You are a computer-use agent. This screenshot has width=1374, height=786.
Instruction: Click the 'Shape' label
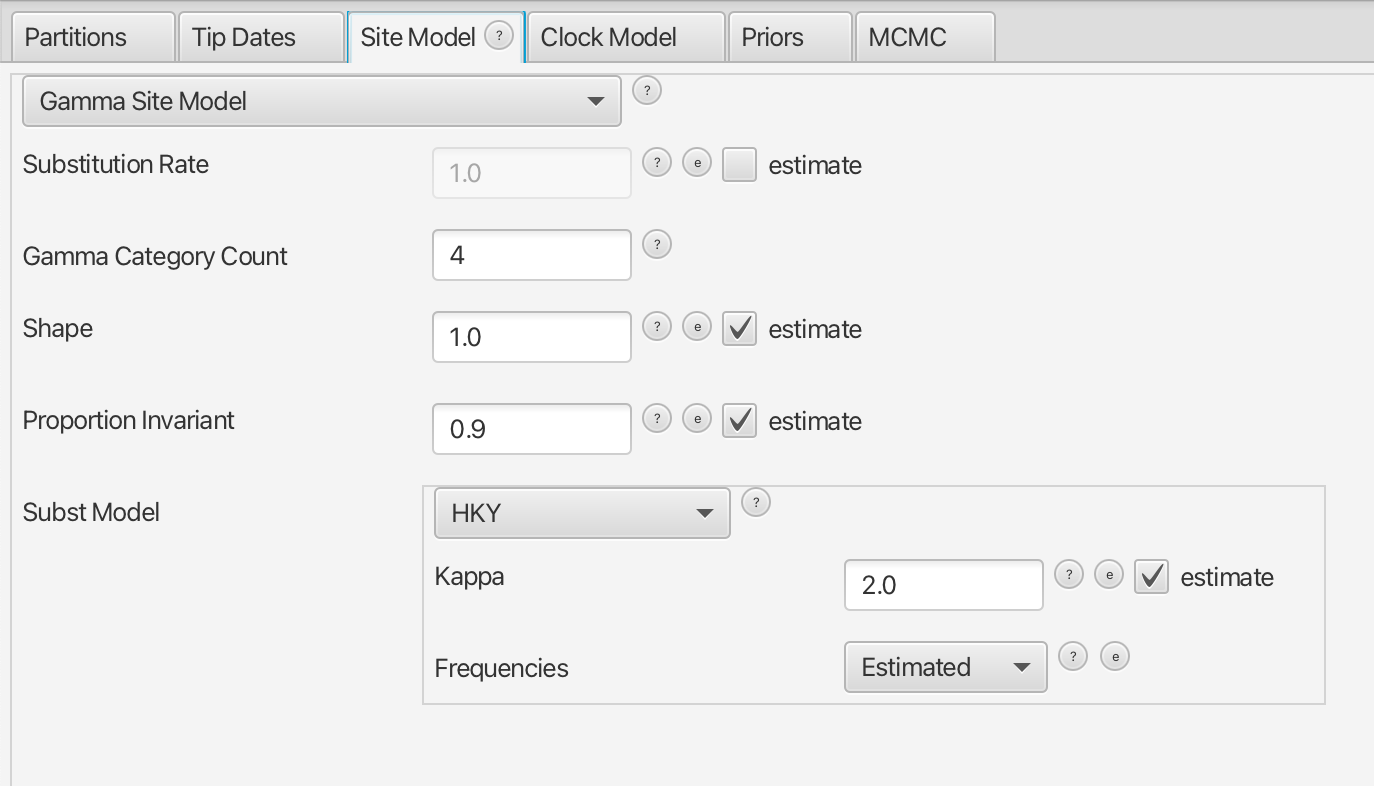[x=57, y=329]
